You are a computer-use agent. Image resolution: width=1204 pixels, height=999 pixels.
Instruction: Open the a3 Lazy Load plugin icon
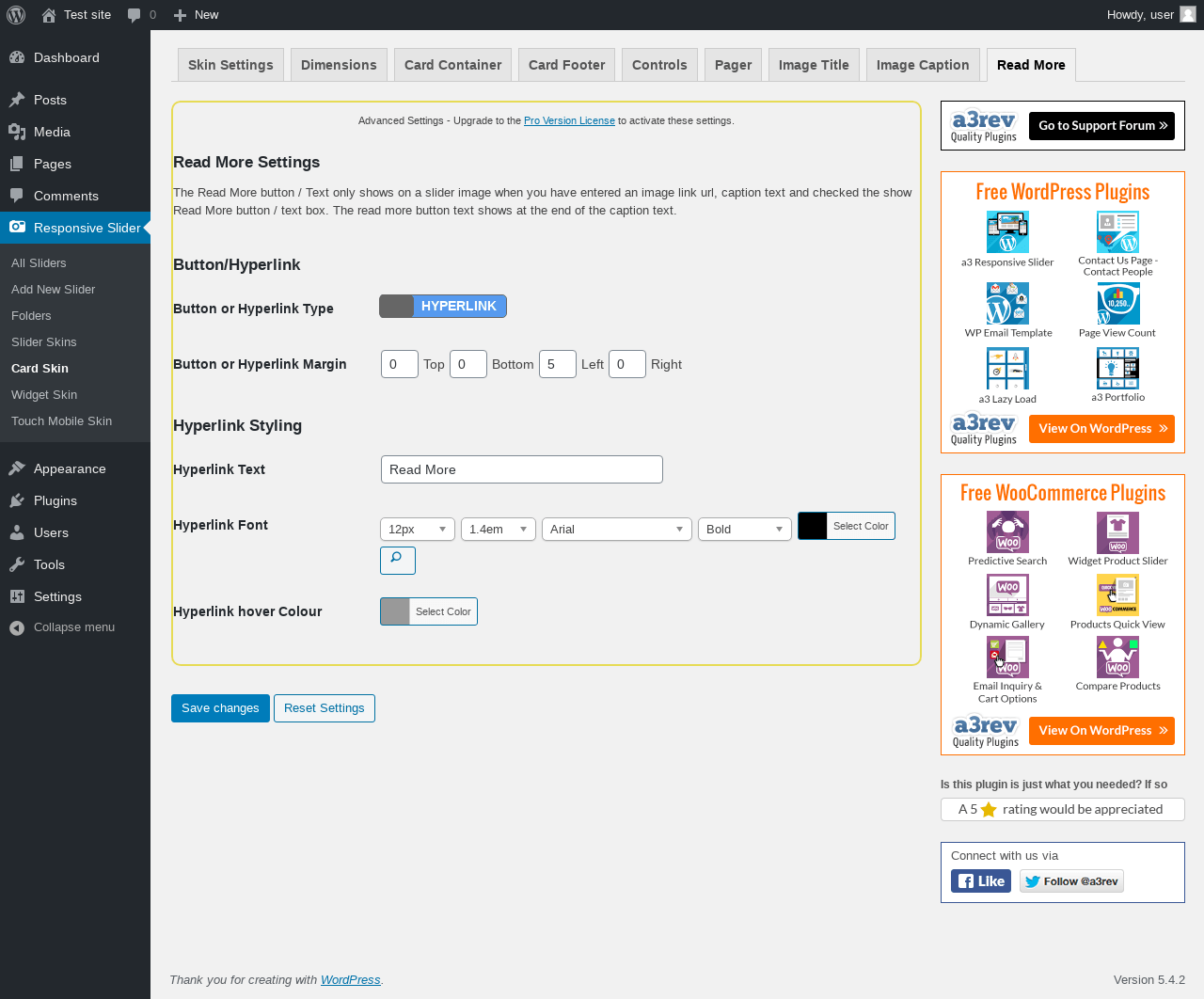[1007, 369]
